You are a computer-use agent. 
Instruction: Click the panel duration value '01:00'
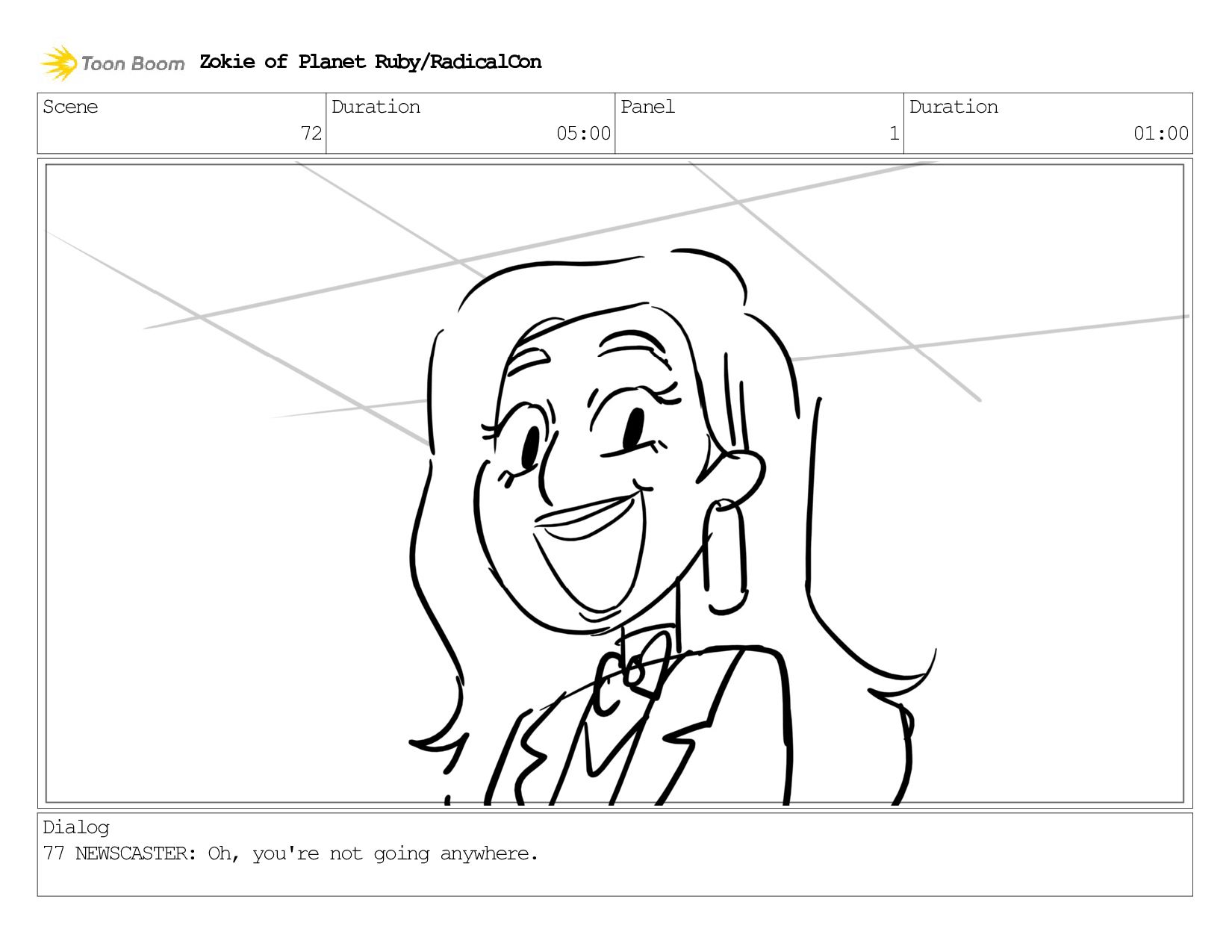1160,134
